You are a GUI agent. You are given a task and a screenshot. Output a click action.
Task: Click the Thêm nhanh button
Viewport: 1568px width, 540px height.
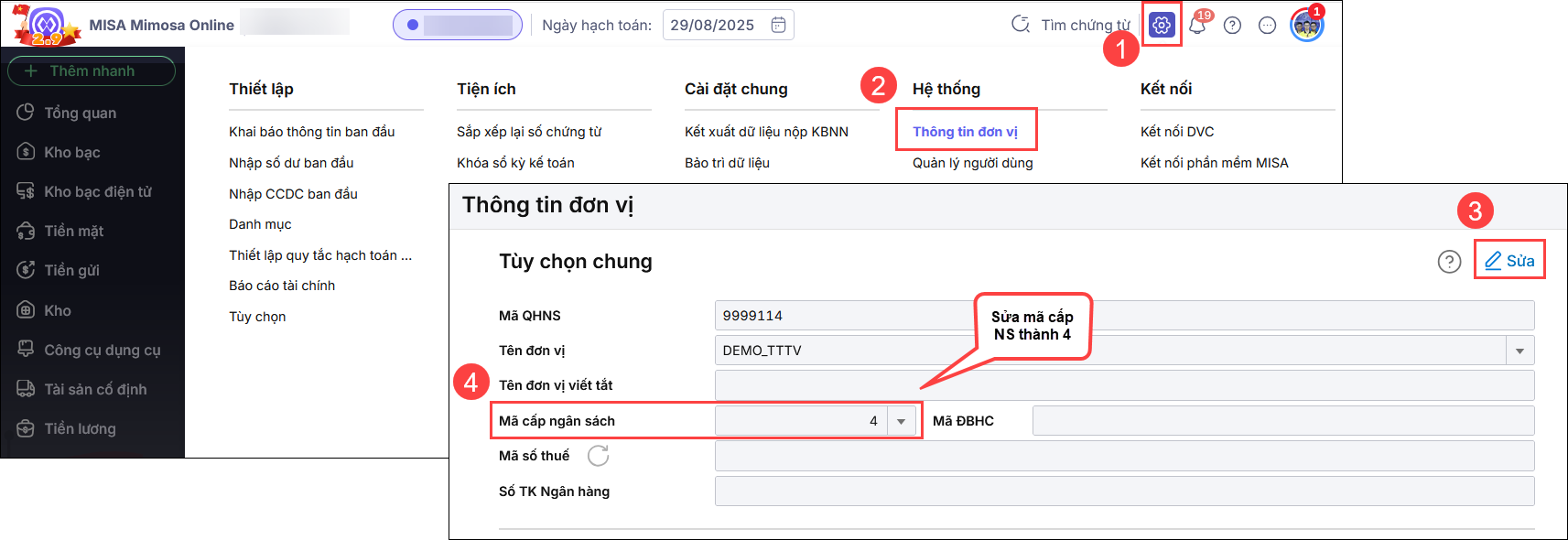(92, 71)
